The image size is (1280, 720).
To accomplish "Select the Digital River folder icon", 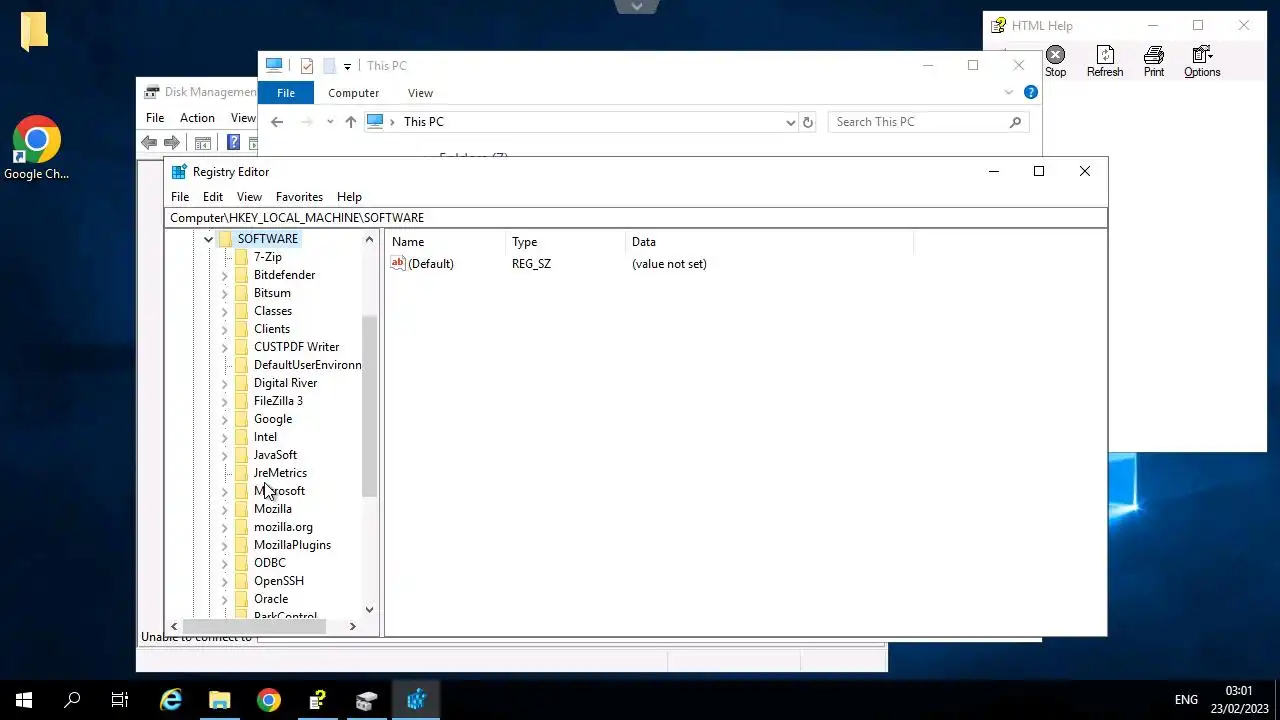I will 241,383.
